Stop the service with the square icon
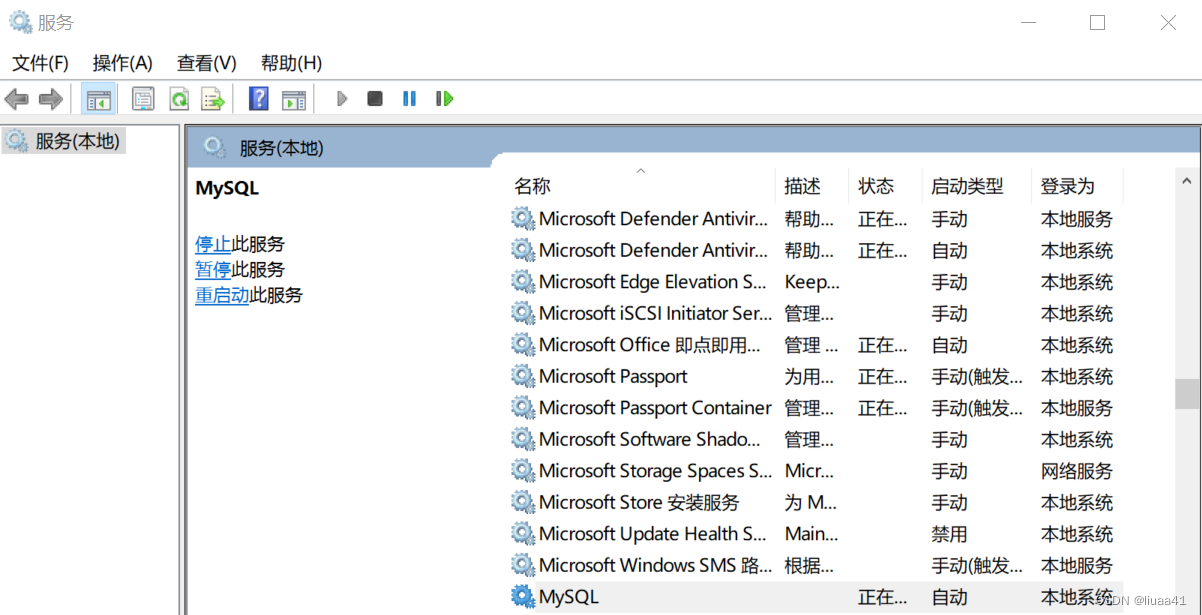The height and width of the screenshot is (615, 1202). [374, 98]
